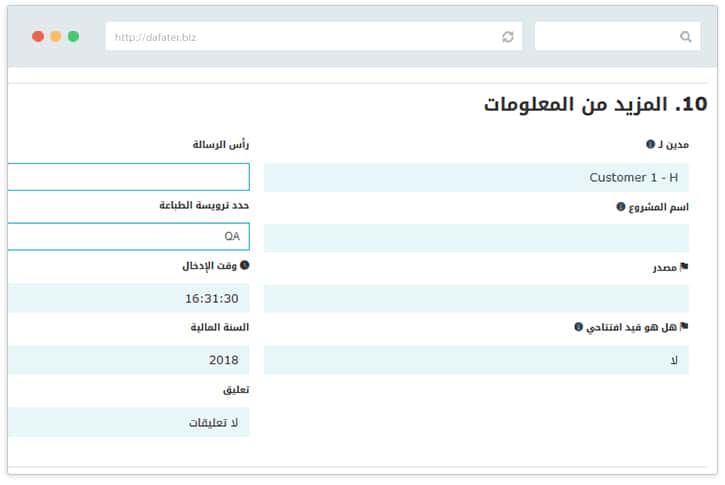This screenshot has height=485, width=725.
Task: Click the flag icon beside مصدر
Action: (684, 268)
